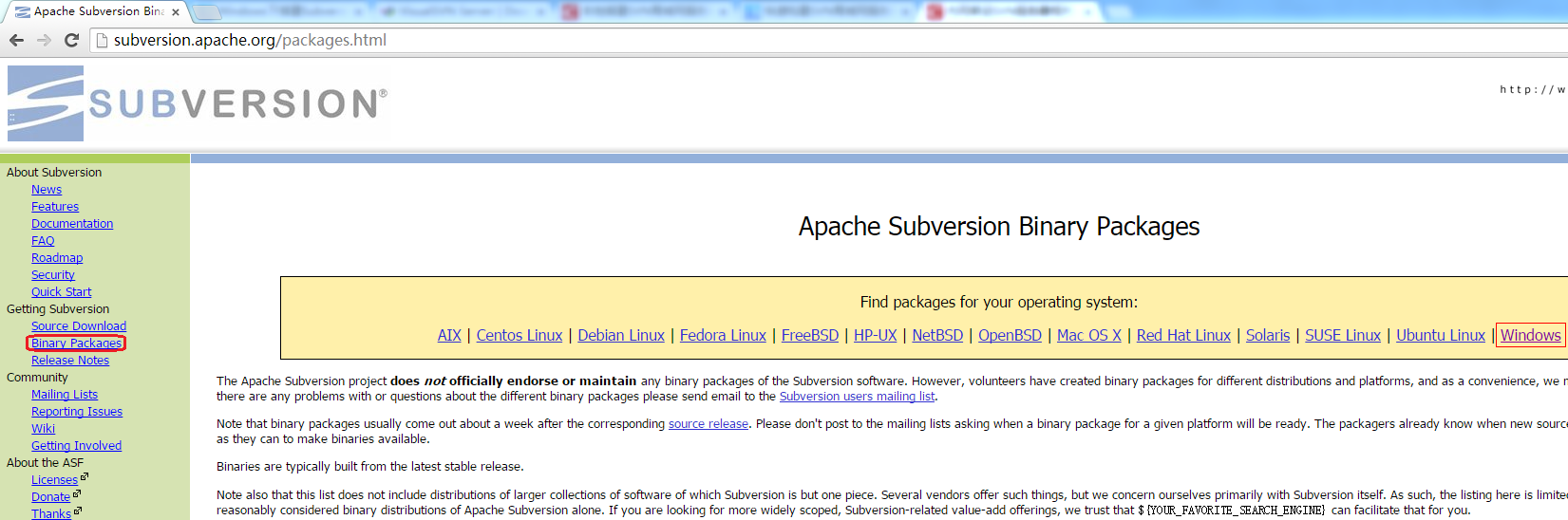Open the Binary Packages sidebar link
1568x520 pixels.
76,344
